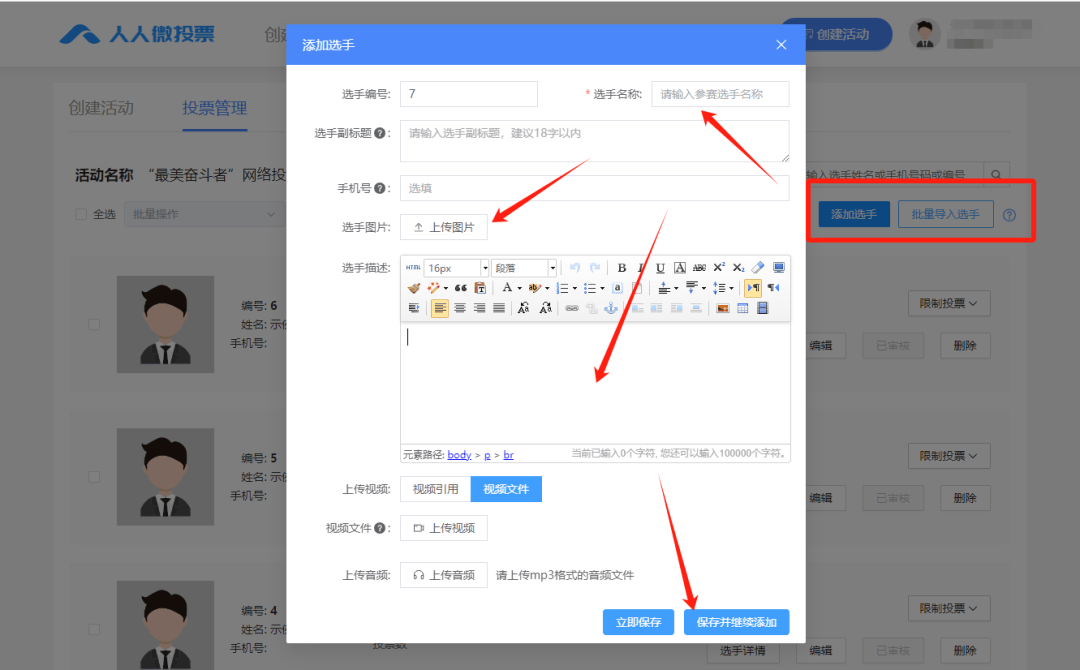Viewport: 1080px width, 670px height.
Task: Open HTML source code view in editor
Action: click(413, 267)
